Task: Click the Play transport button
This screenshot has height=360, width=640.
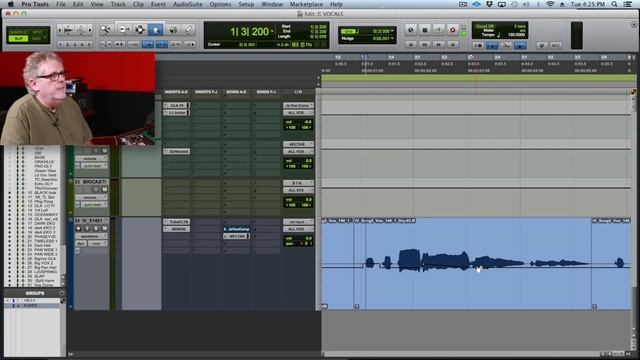Action: tap(438, 30)
